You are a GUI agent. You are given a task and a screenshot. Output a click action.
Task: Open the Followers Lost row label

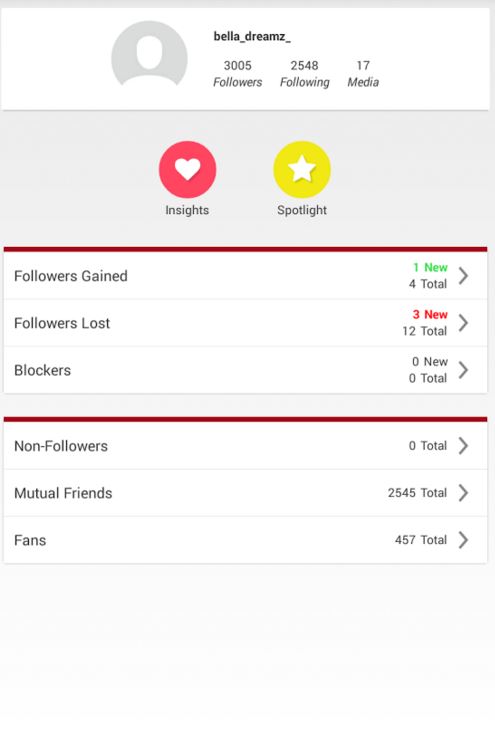[62, 323]
